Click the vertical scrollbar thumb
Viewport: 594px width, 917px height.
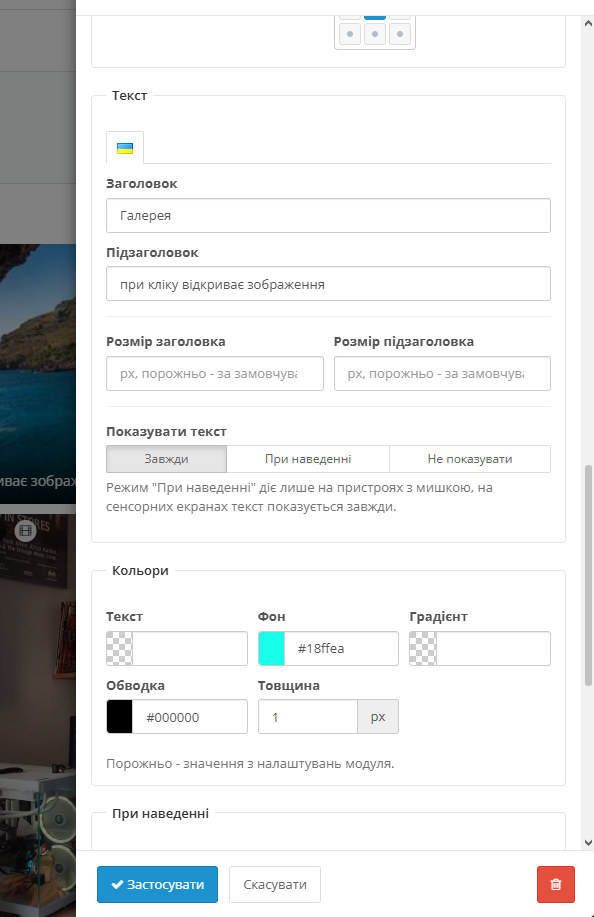pos(588,575)
